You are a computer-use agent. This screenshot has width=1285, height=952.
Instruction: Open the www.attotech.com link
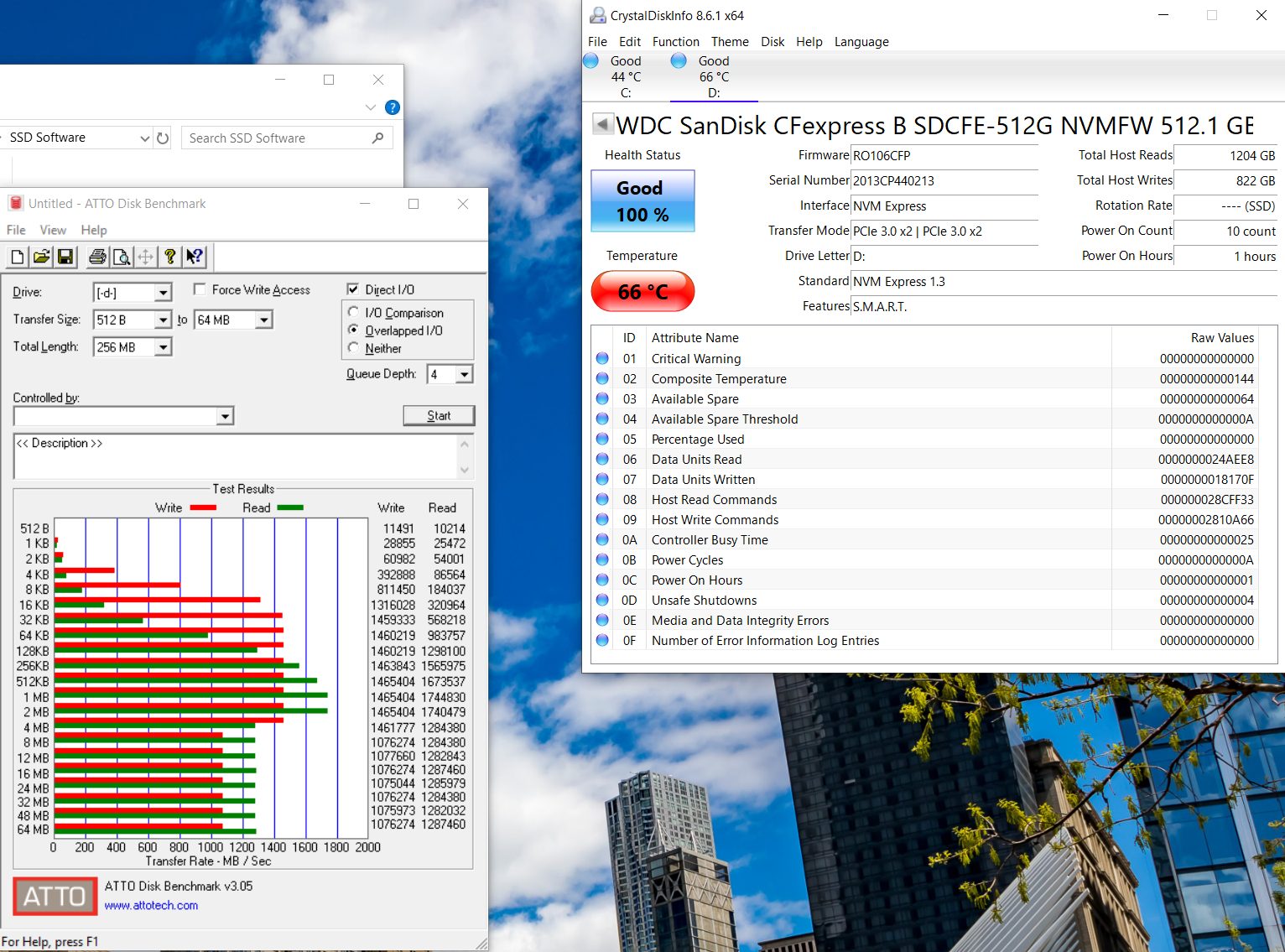(x=151, y=906)
